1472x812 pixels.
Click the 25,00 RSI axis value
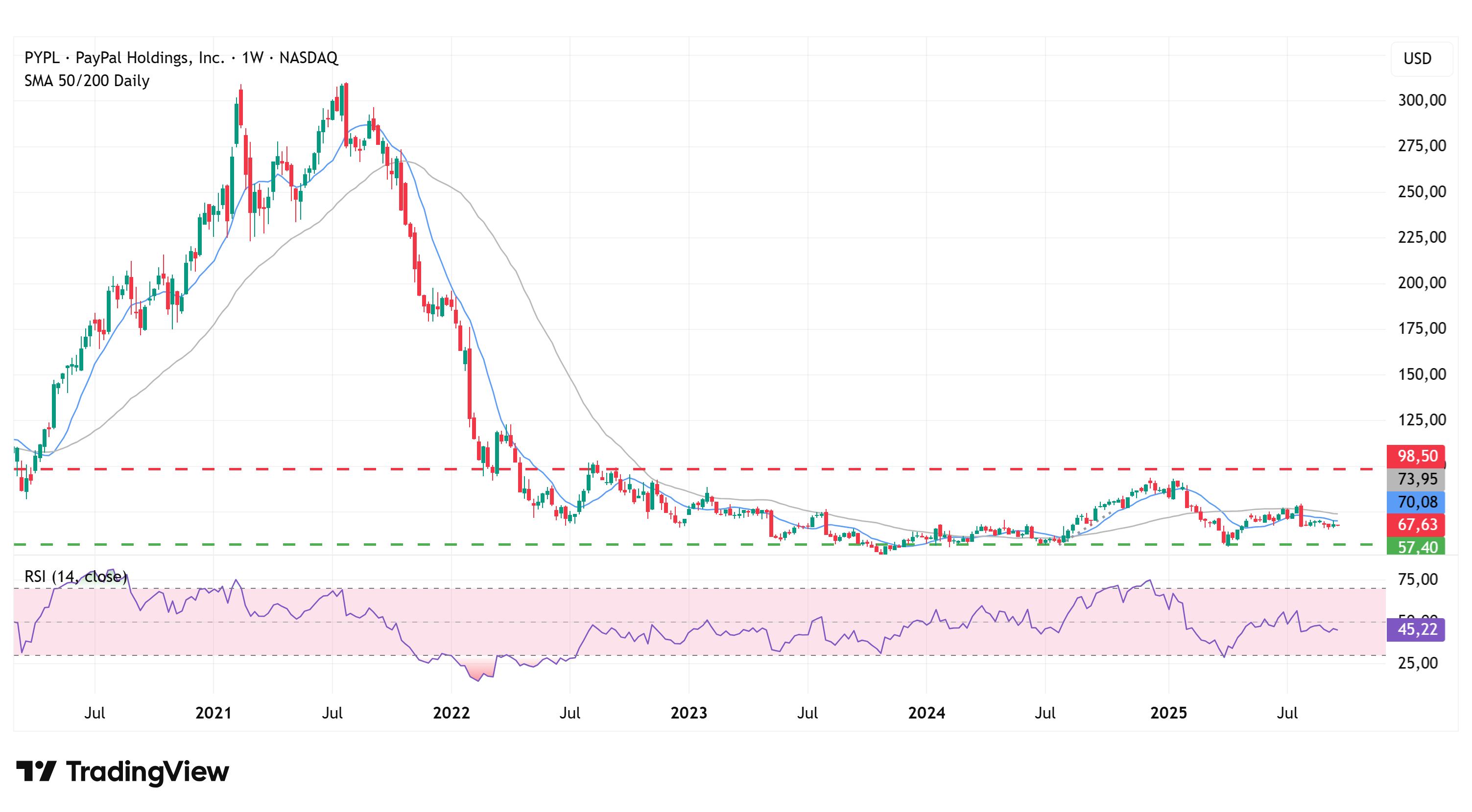coord(1417,663)
